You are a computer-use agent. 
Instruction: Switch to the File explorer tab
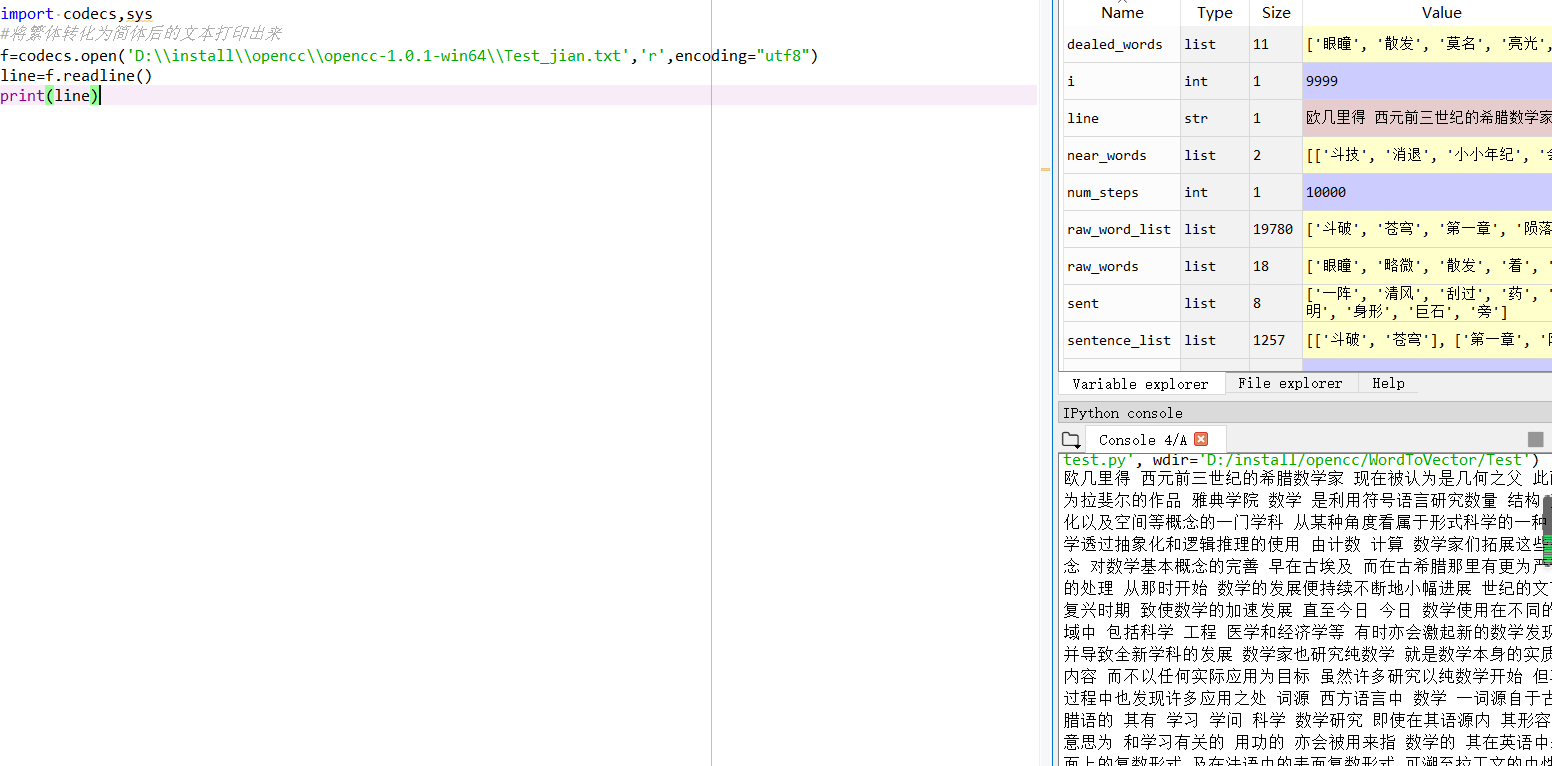pos(1290,383)
